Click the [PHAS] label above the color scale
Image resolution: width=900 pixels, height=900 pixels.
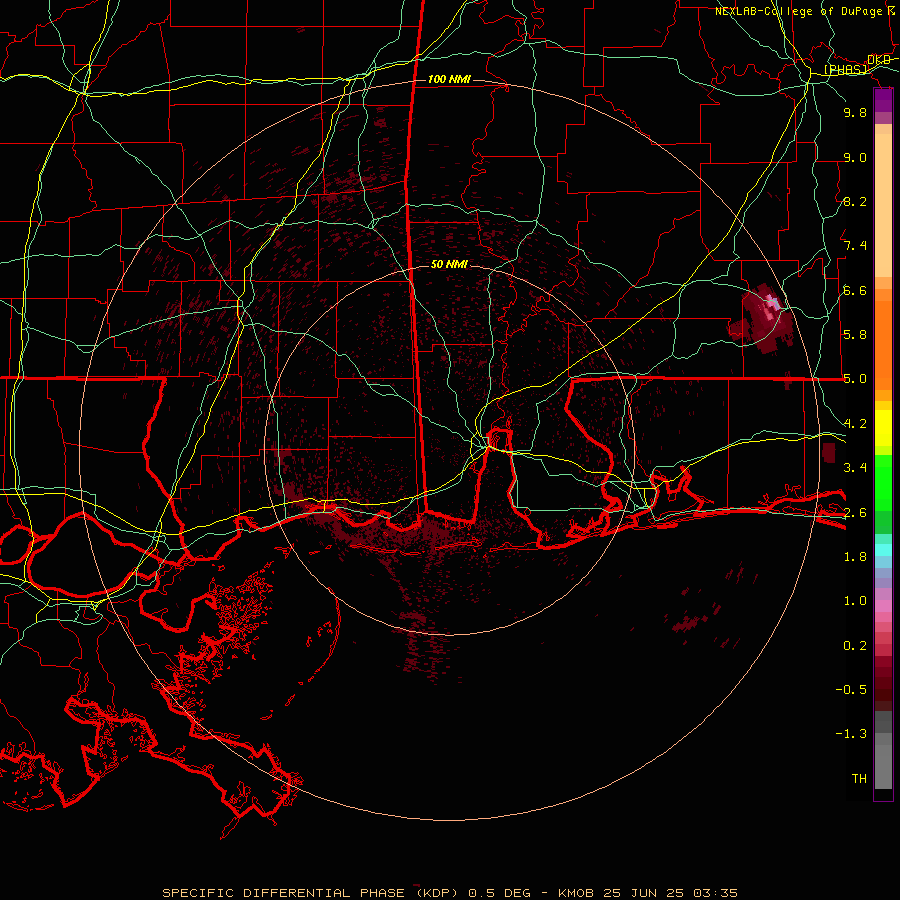pyautogui.click(x=845, y=69)
